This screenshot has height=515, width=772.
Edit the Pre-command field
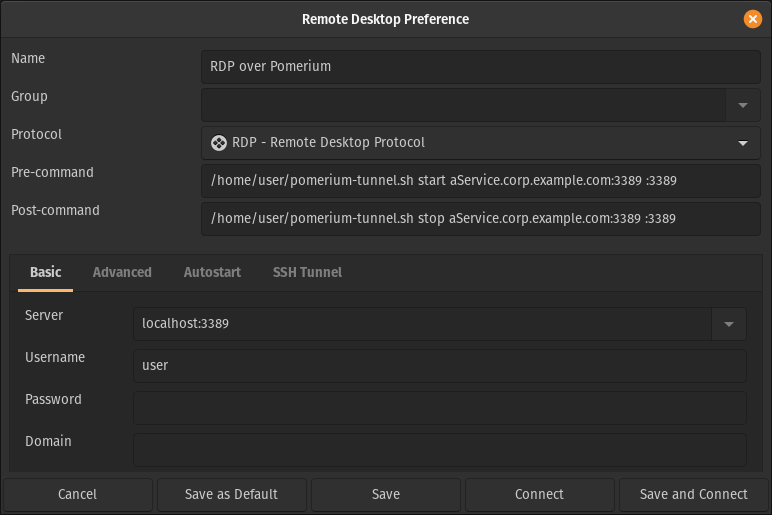(x=481, y=181)
